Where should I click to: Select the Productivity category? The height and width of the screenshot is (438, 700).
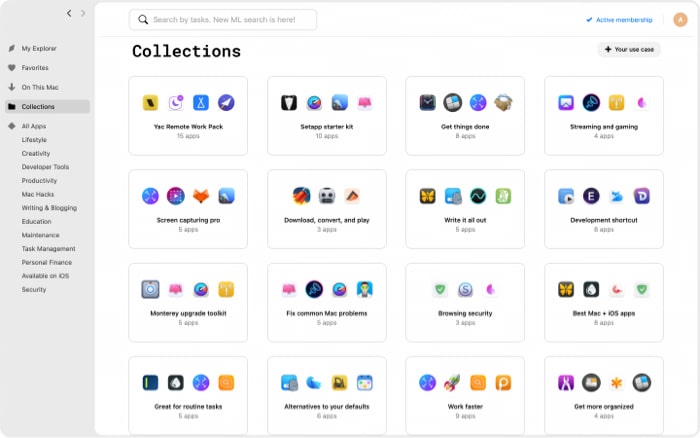(x=39, y=181)
